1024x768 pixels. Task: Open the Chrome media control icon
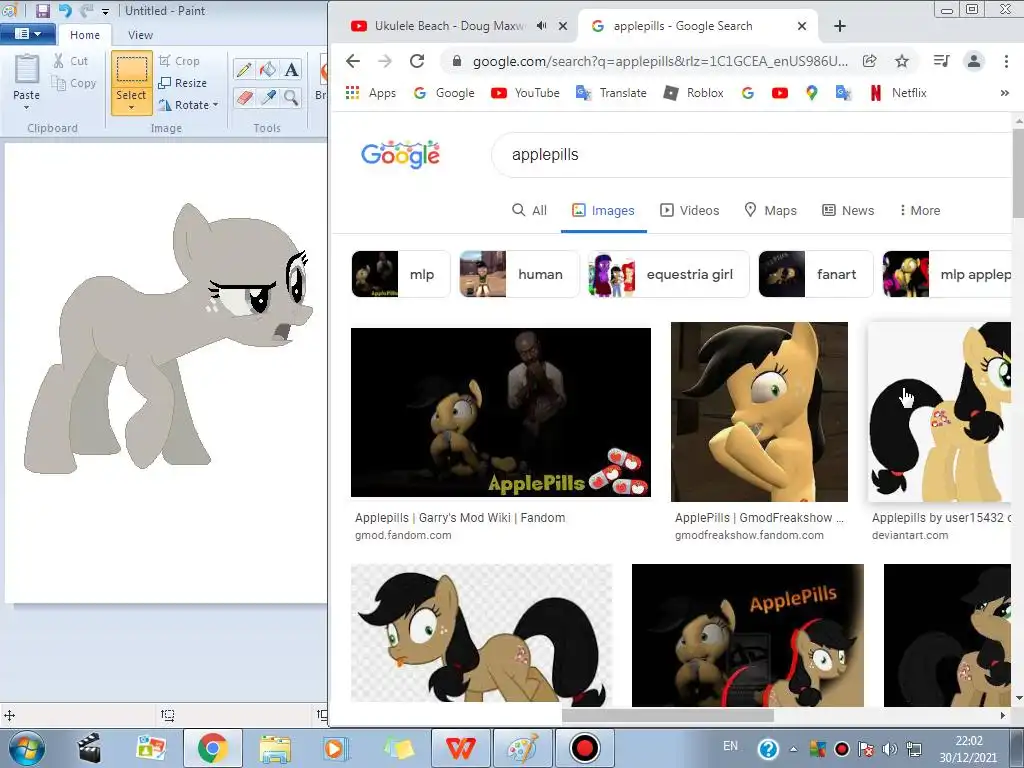click(x=941, y=61)
